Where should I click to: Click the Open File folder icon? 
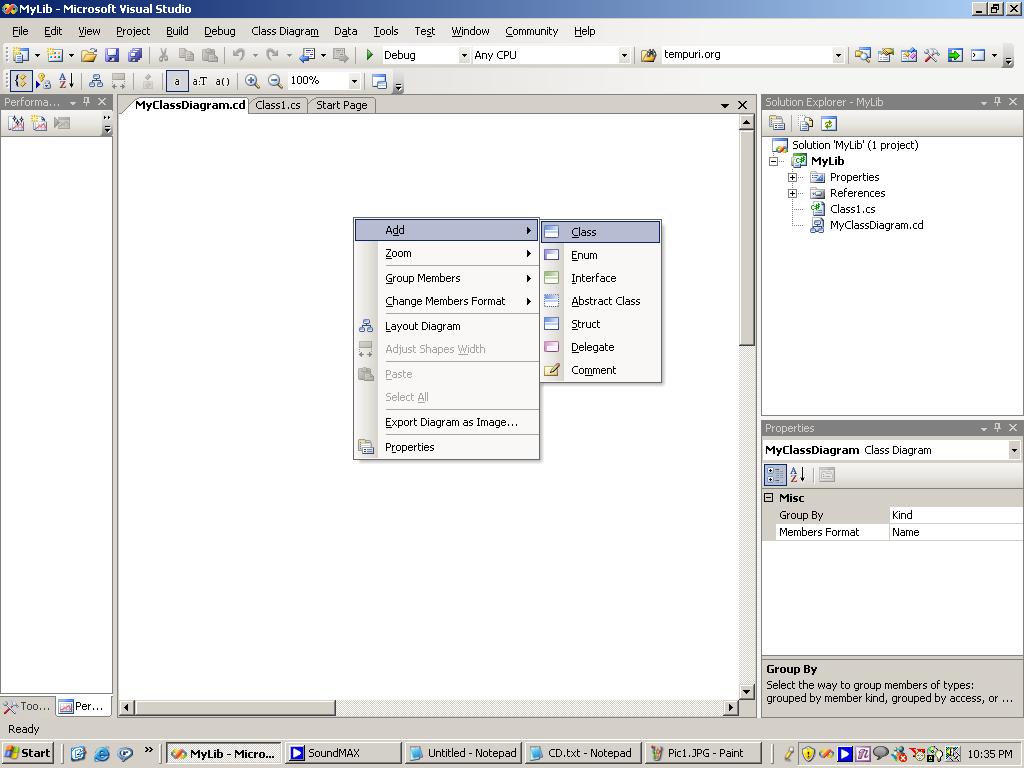click(89, 55)
